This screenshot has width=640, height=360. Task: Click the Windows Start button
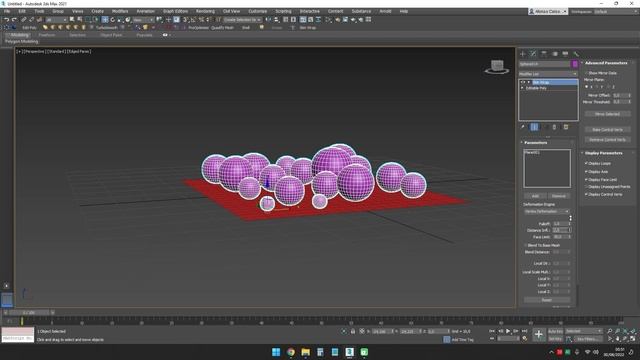tap(276, 352)
